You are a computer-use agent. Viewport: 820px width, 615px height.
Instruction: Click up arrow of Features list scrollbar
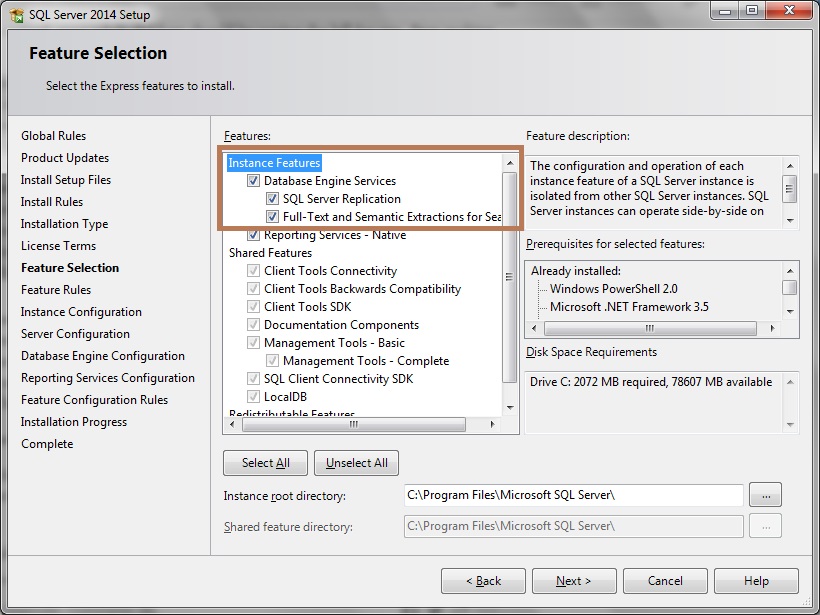click(x=510, y=163)
